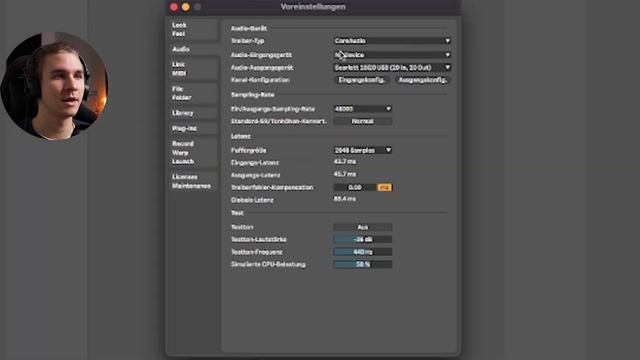Minimize the window with the yellow button
Viewport: 640px width, 360px height.
pyautogui.click(x=186, y=7)
